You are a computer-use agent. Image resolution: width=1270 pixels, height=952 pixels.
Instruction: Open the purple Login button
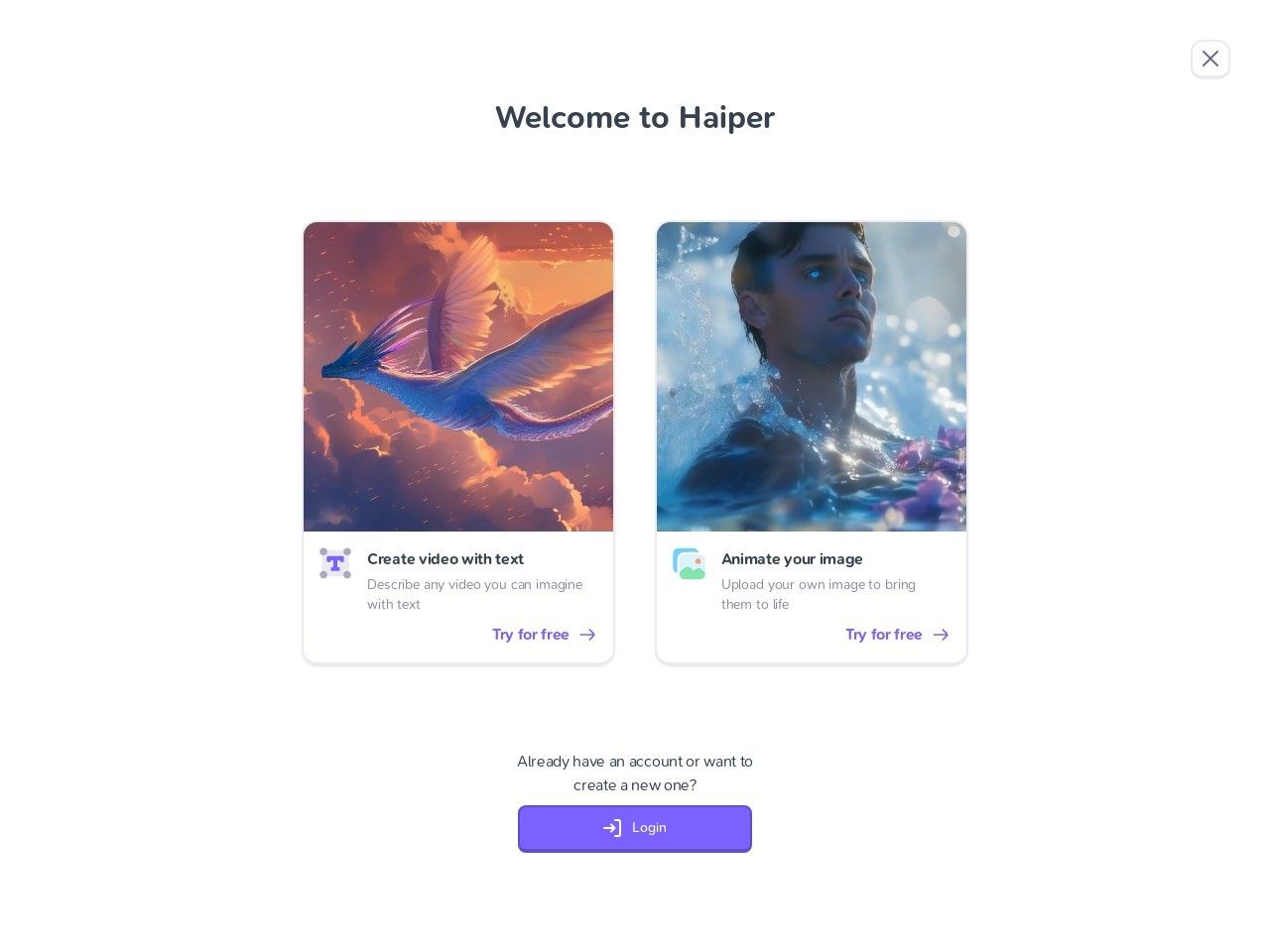pos(635,828)
